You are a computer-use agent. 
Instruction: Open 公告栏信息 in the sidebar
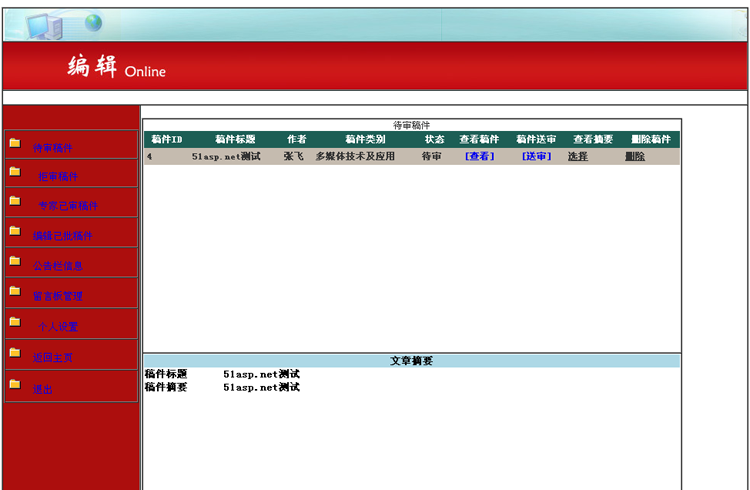point(58,266)
